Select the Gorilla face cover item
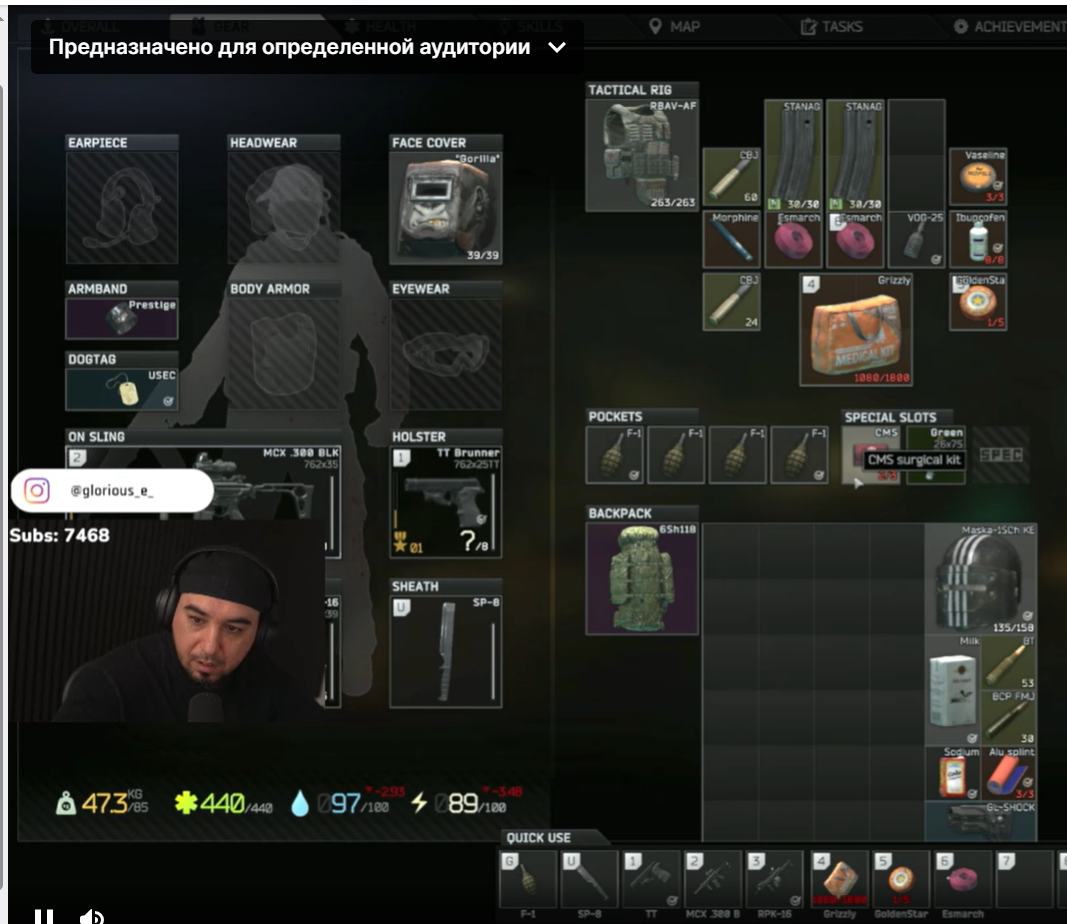This screenshot has height=924, width=1067. point(446,208)
